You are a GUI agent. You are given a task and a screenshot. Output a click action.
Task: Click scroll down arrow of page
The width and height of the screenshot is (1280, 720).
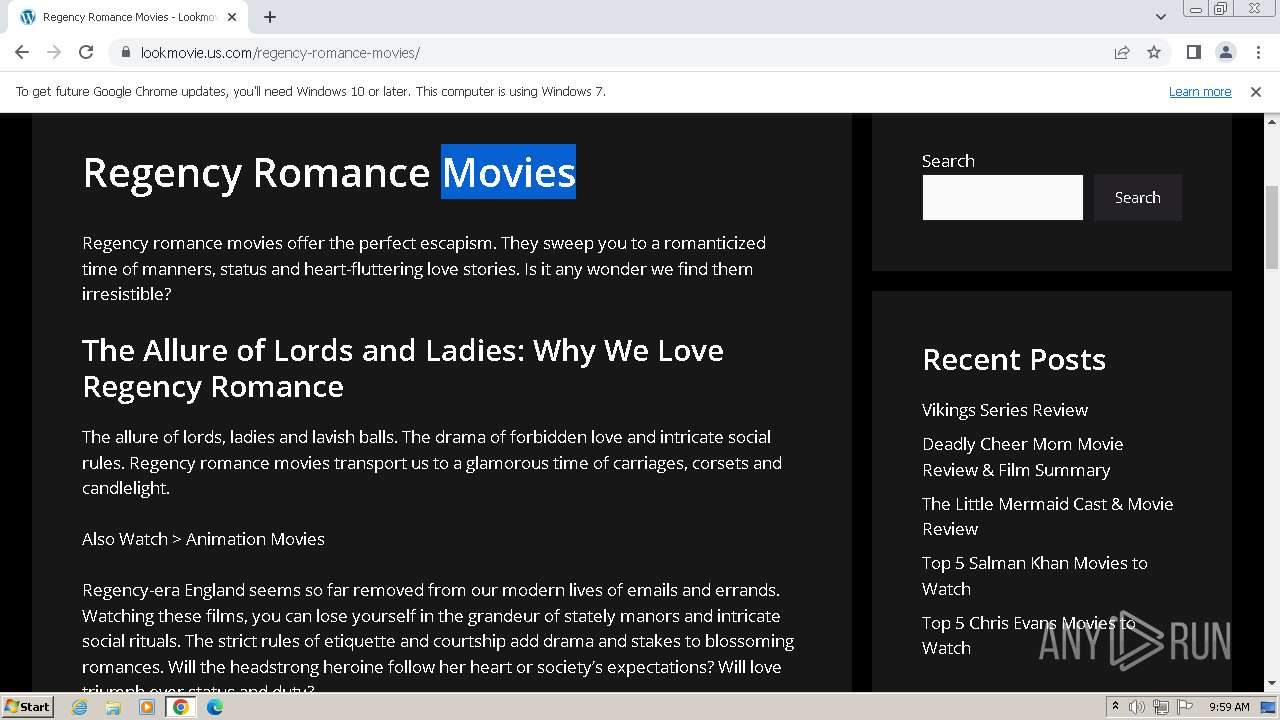1272,684
